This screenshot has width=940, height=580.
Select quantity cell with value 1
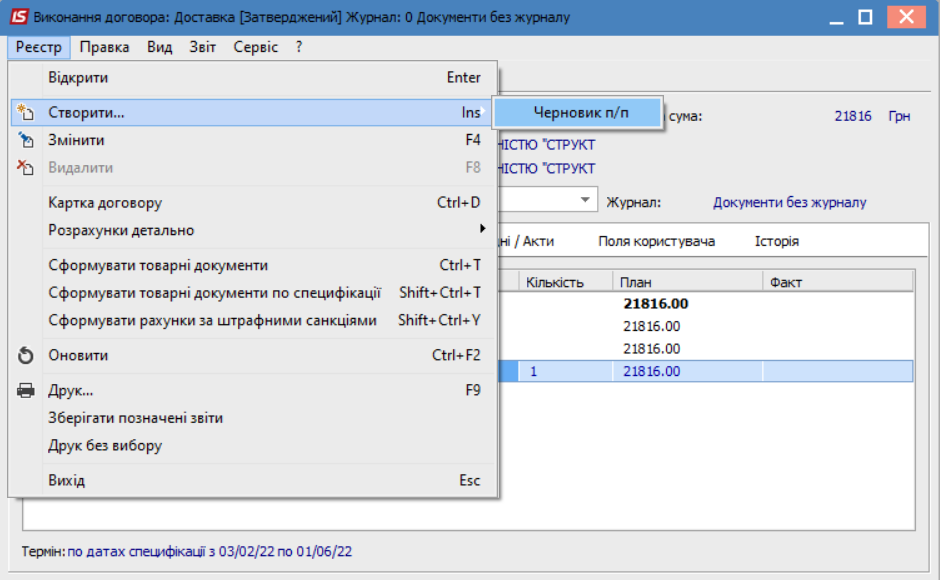[565, 371]
